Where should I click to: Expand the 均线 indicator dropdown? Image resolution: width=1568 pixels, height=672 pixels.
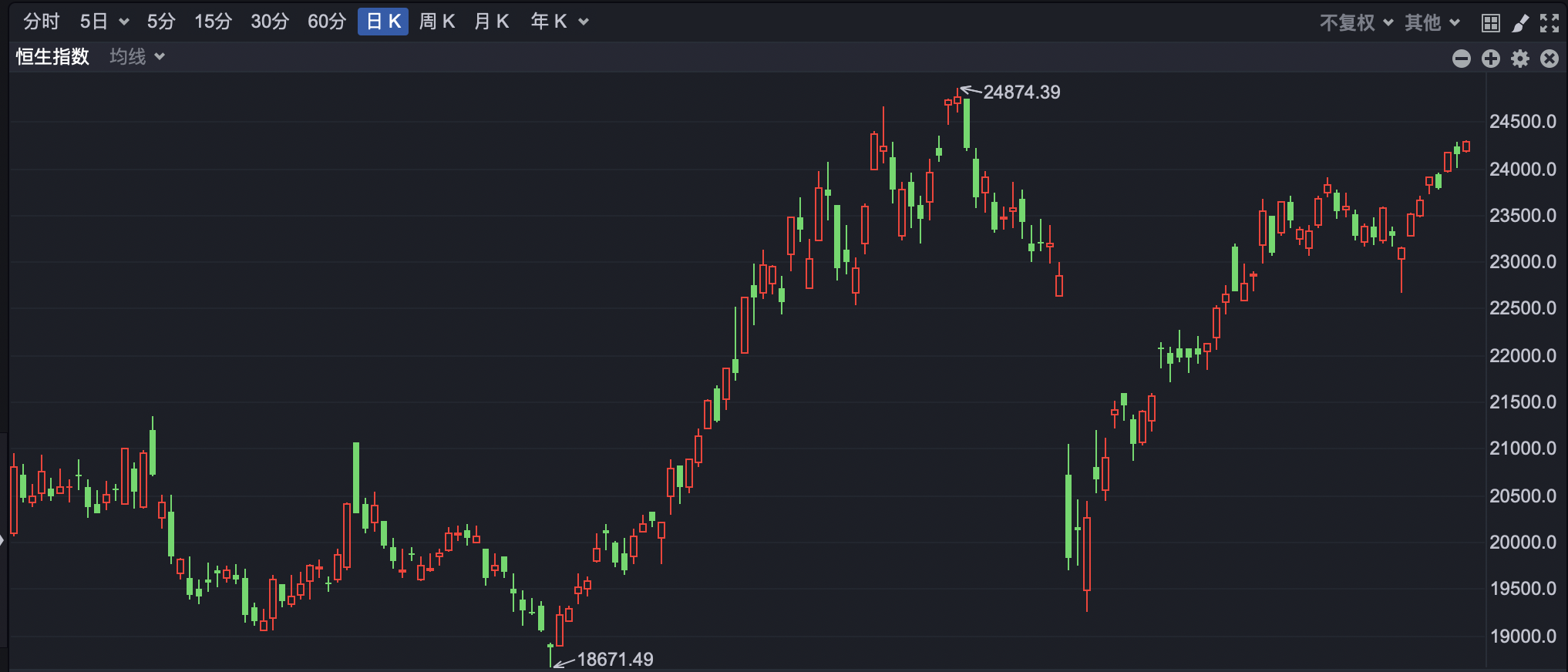pos(137,56)
